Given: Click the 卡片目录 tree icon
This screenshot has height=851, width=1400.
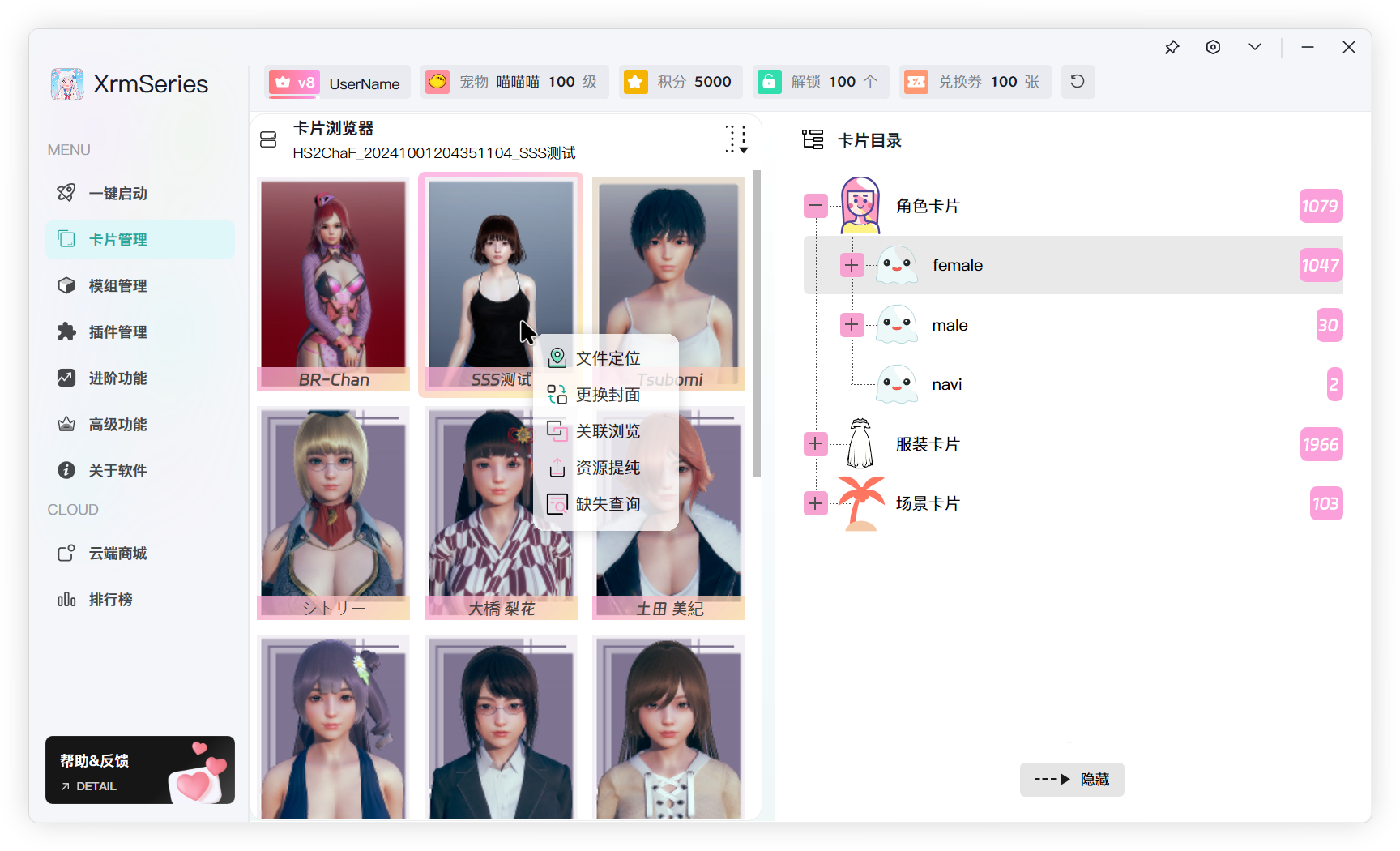Looking at the screenshot, I should click(x=813, y=139).
